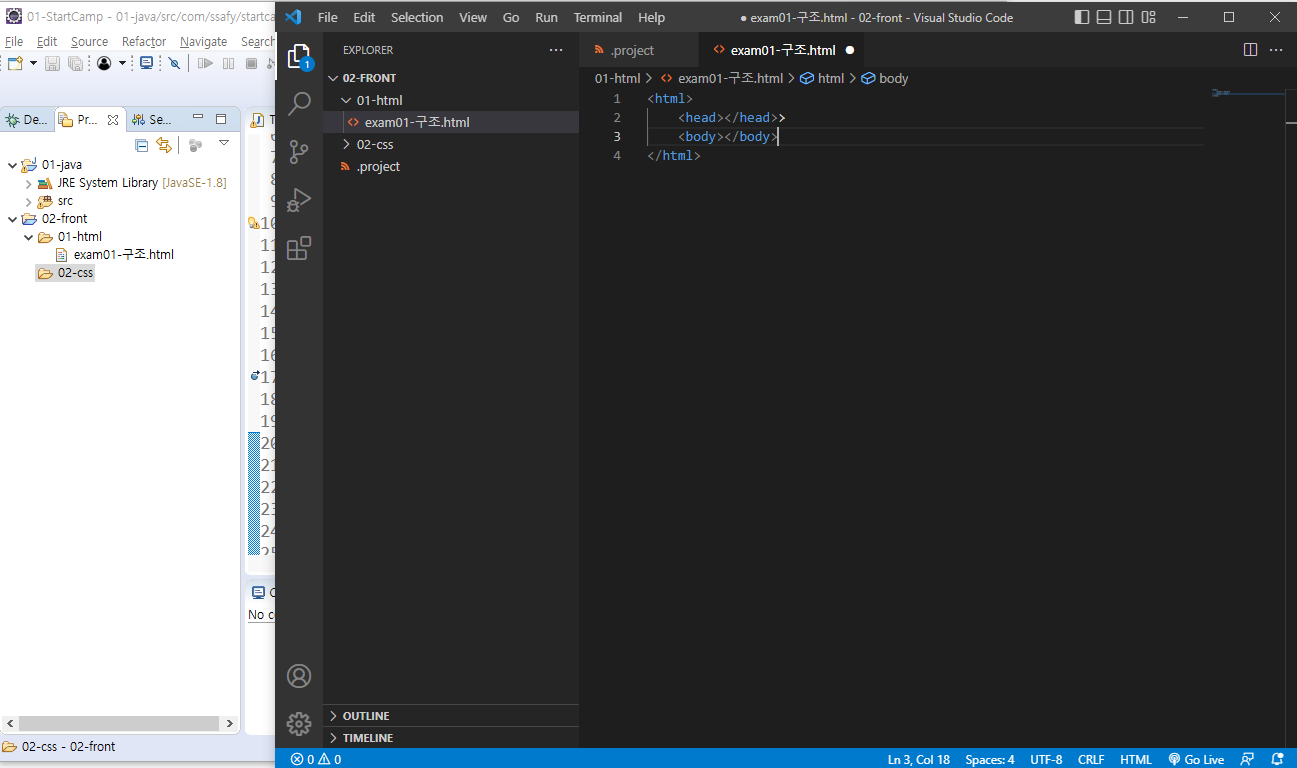1297x768 pixels.
Task: Open the File menu in VS Code
Action: (328, 17)
